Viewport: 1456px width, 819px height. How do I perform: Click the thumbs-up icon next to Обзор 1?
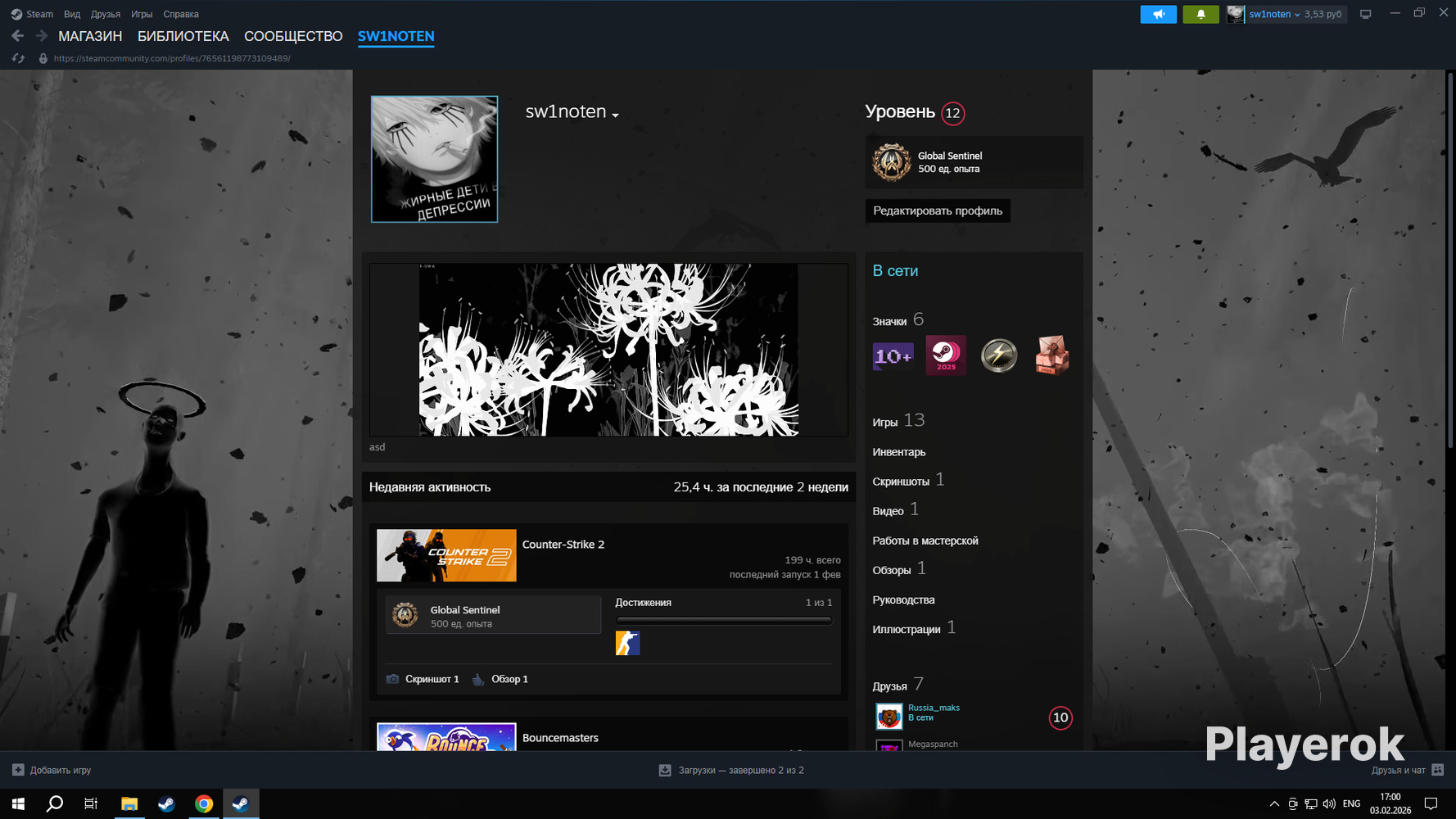point(478,679)
